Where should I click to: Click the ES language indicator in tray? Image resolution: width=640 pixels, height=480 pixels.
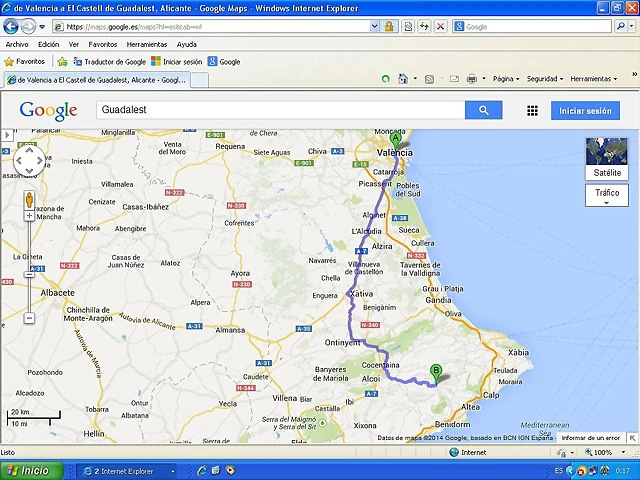(x=559, y=471)
